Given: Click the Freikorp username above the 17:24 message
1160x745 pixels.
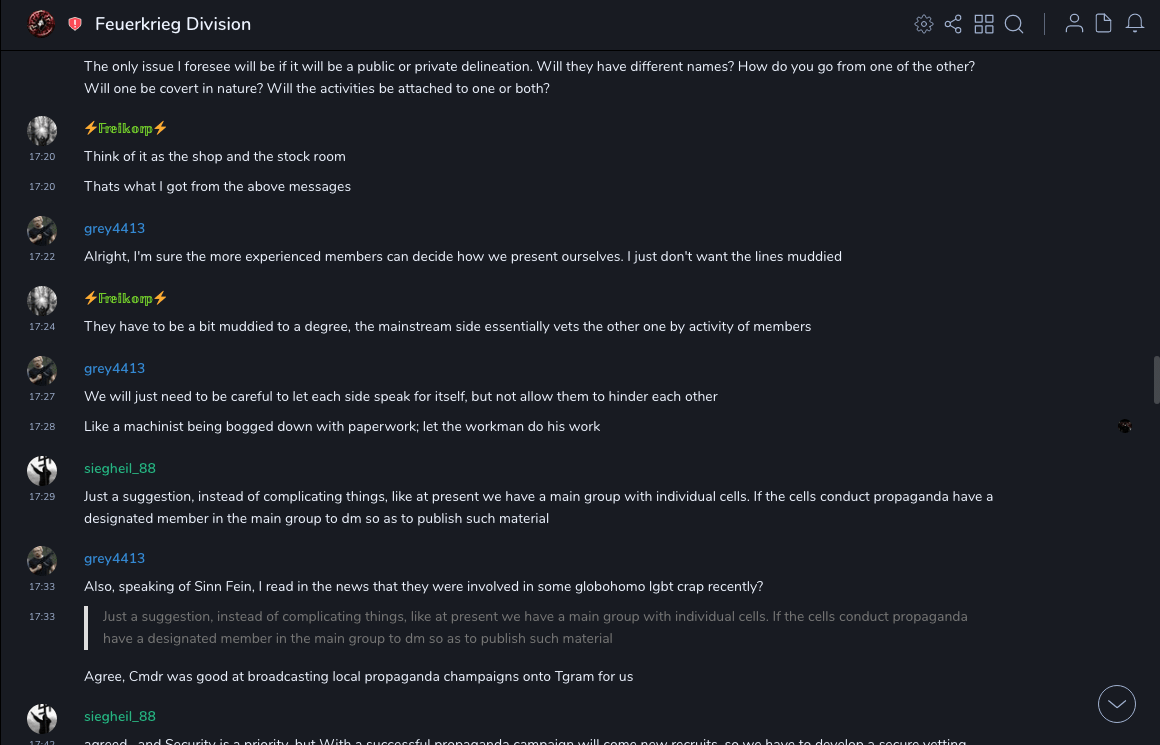Looking at the screenshot, I should coord(126,298).
